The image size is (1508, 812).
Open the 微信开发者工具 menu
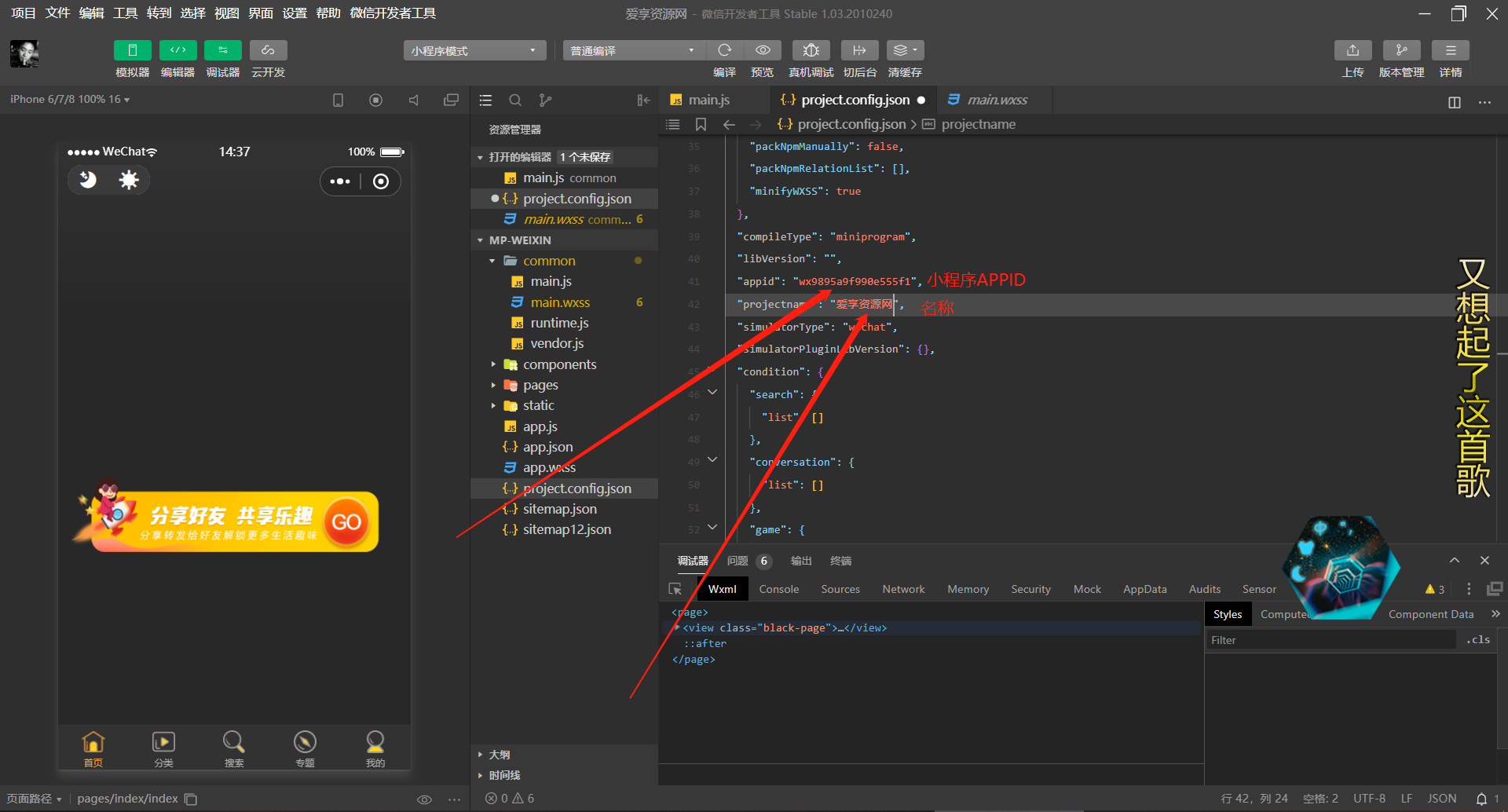[x=393, y=13]
